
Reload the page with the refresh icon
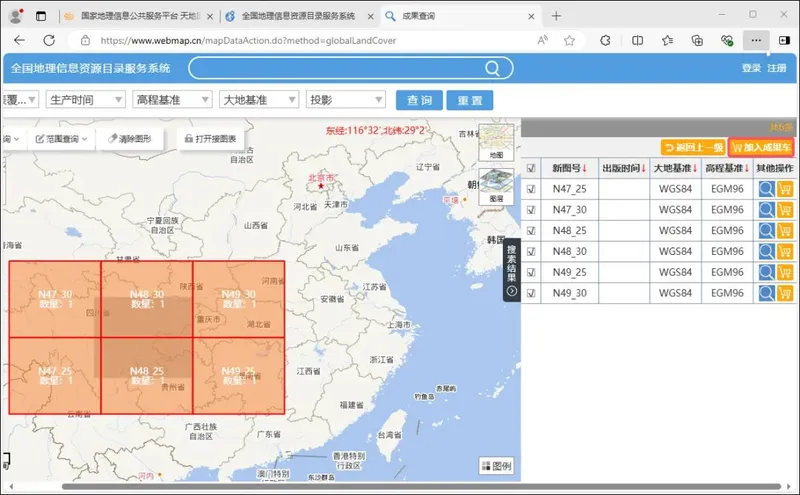tap(49, 40)
